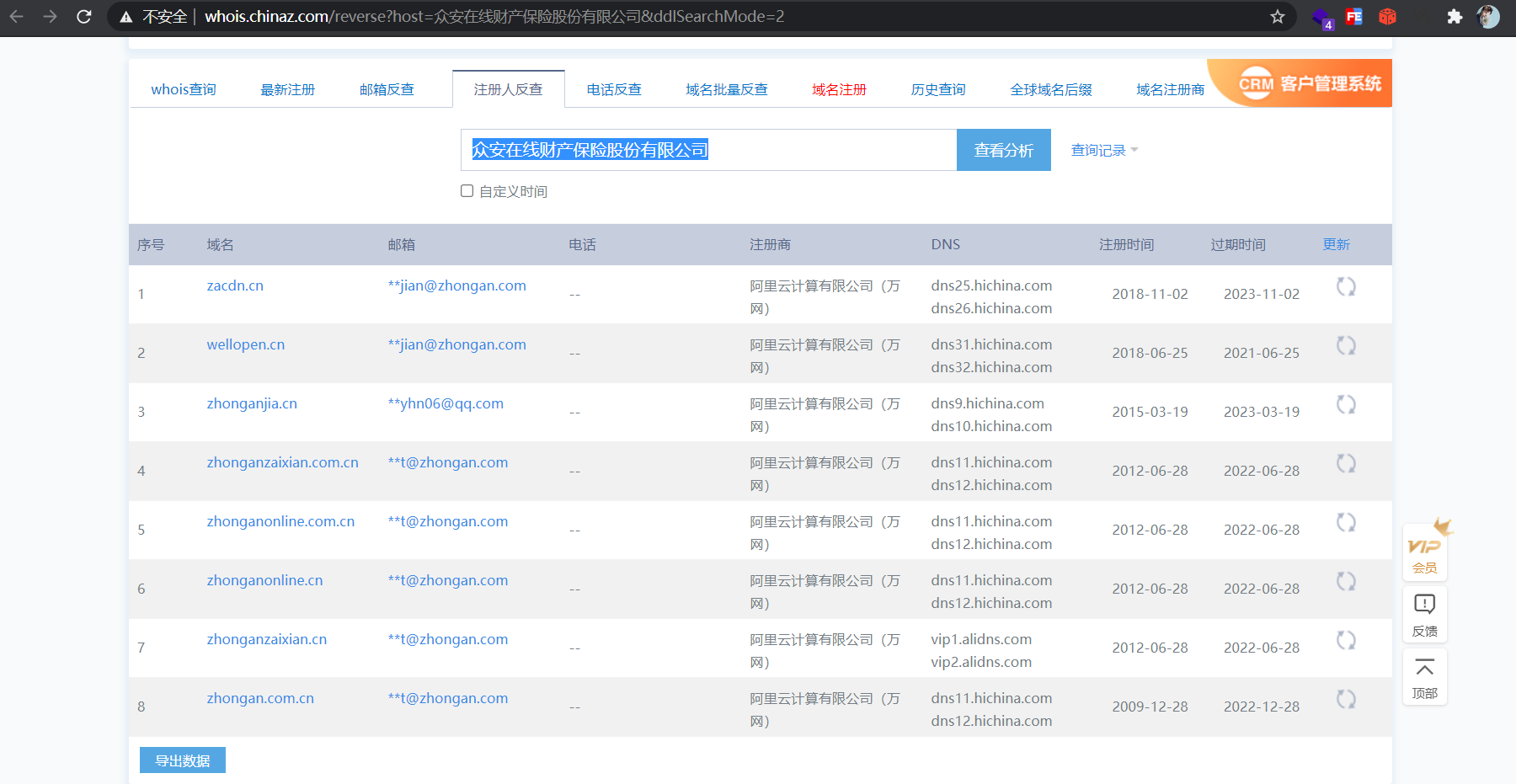The image size is (1516, 784).
Task: Open the zacdn.cn domain link
Action: point(235,286)
